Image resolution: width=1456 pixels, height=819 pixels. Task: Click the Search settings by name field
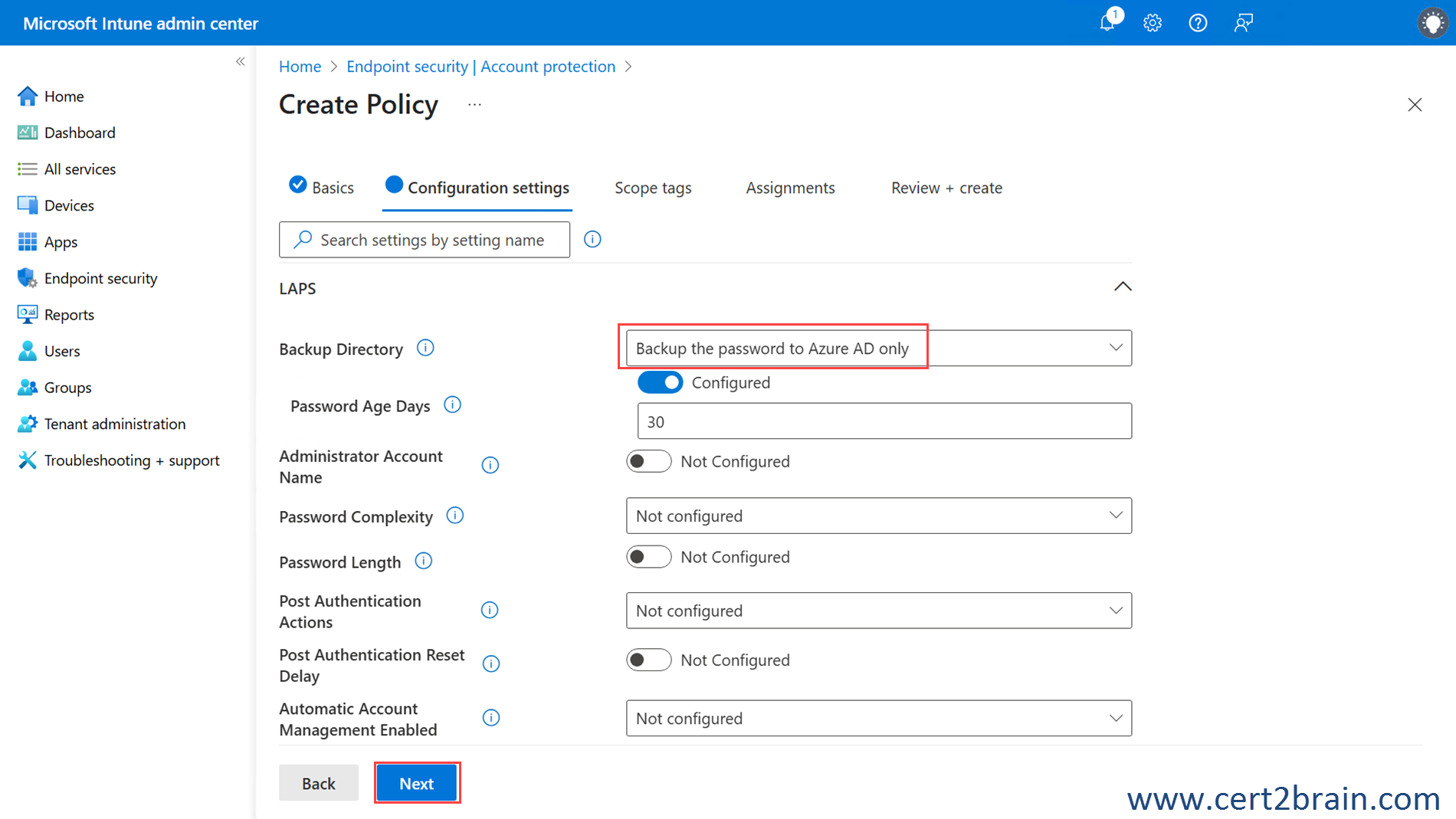(x=425, y=240)
